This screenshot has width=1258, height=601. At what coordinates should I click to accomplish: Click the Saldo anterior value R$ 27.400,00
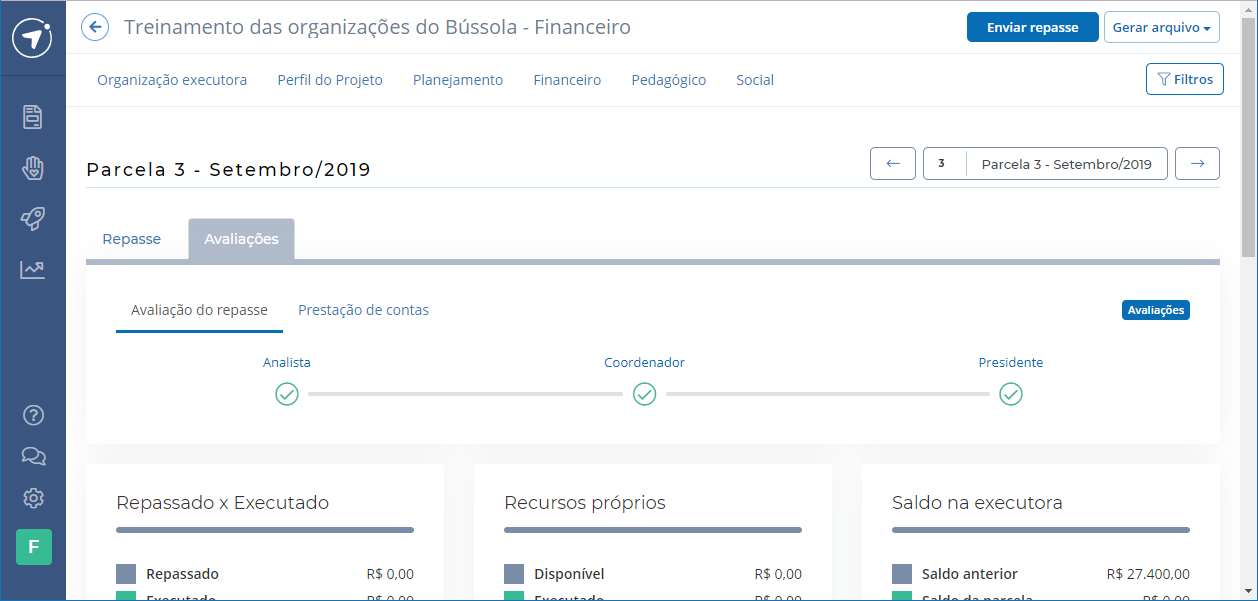pyautogui.click(x=1148, y=574)
